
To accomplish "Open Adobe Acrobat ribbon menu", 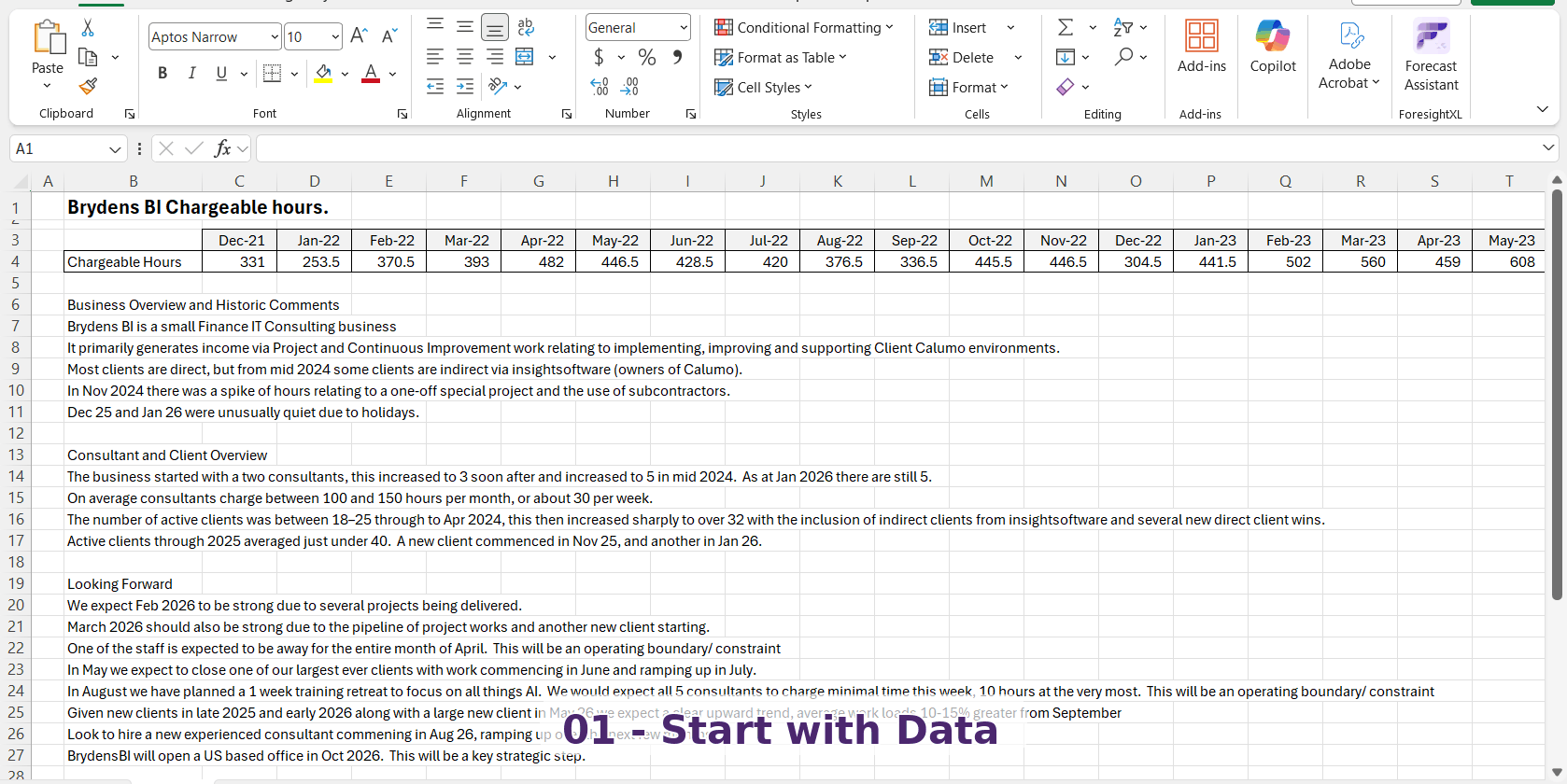I will point(1349,55).
